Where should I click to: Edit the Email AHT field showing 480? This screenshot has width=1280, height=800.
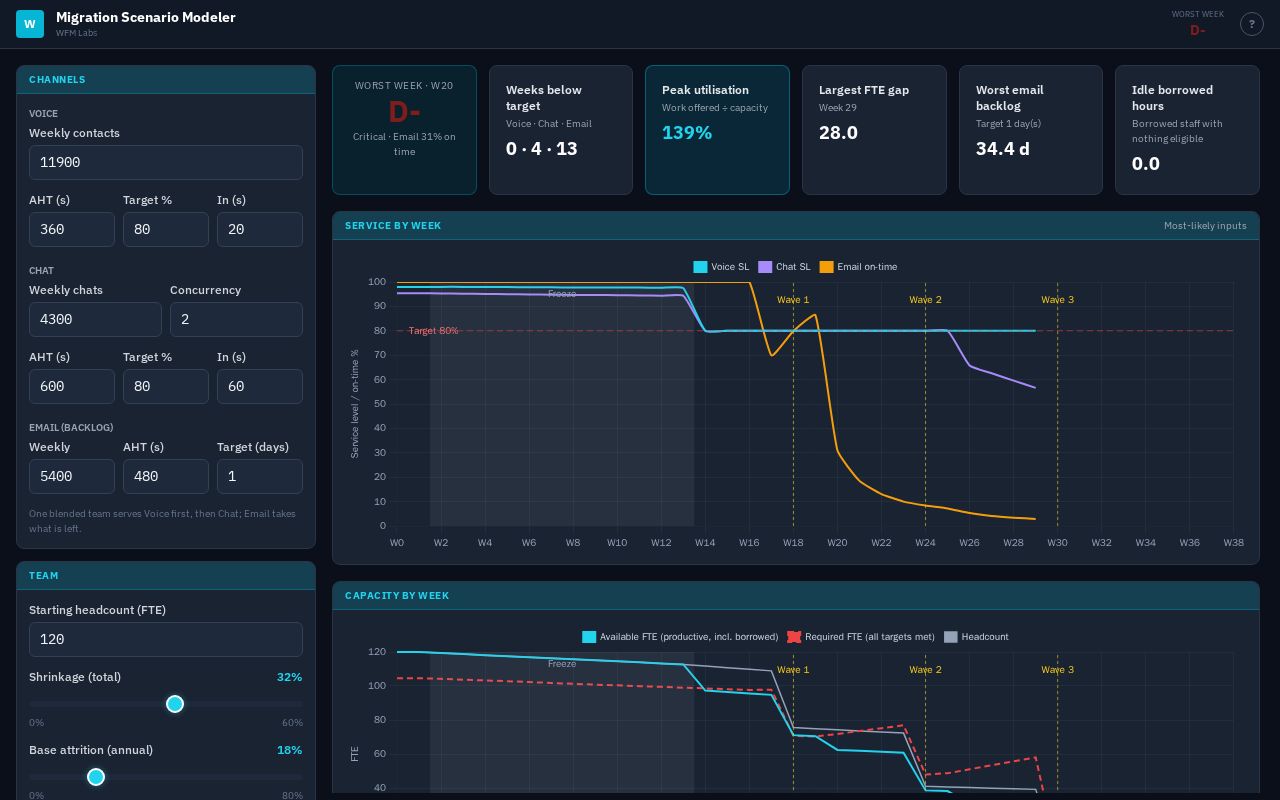coord(166,476)
